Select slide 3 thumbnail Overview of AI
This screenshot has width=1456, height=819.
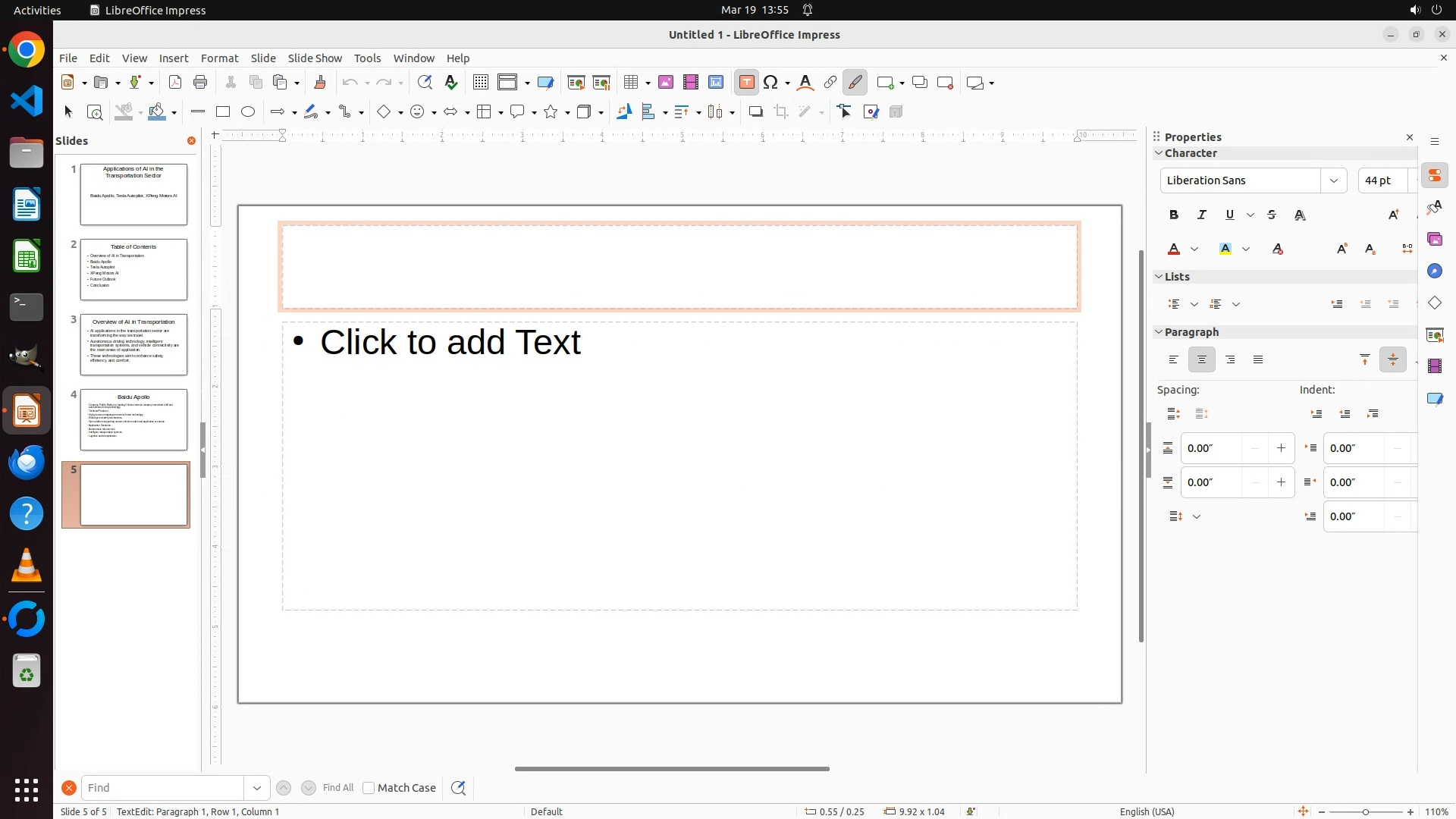point(133,345)
